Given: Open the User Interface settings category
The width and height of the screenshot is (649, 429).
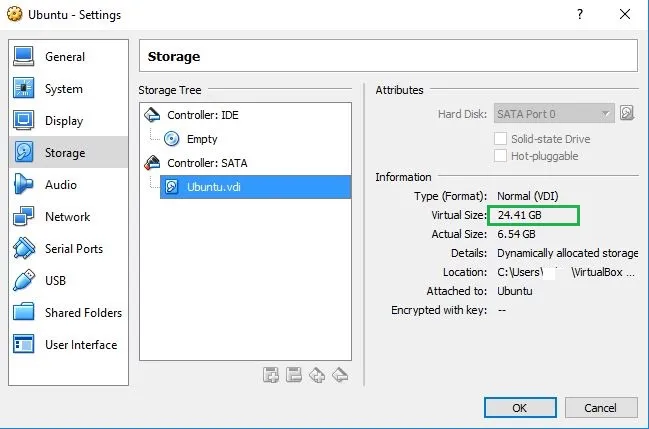Looking at the screenshot, I should tap(68, 344).
